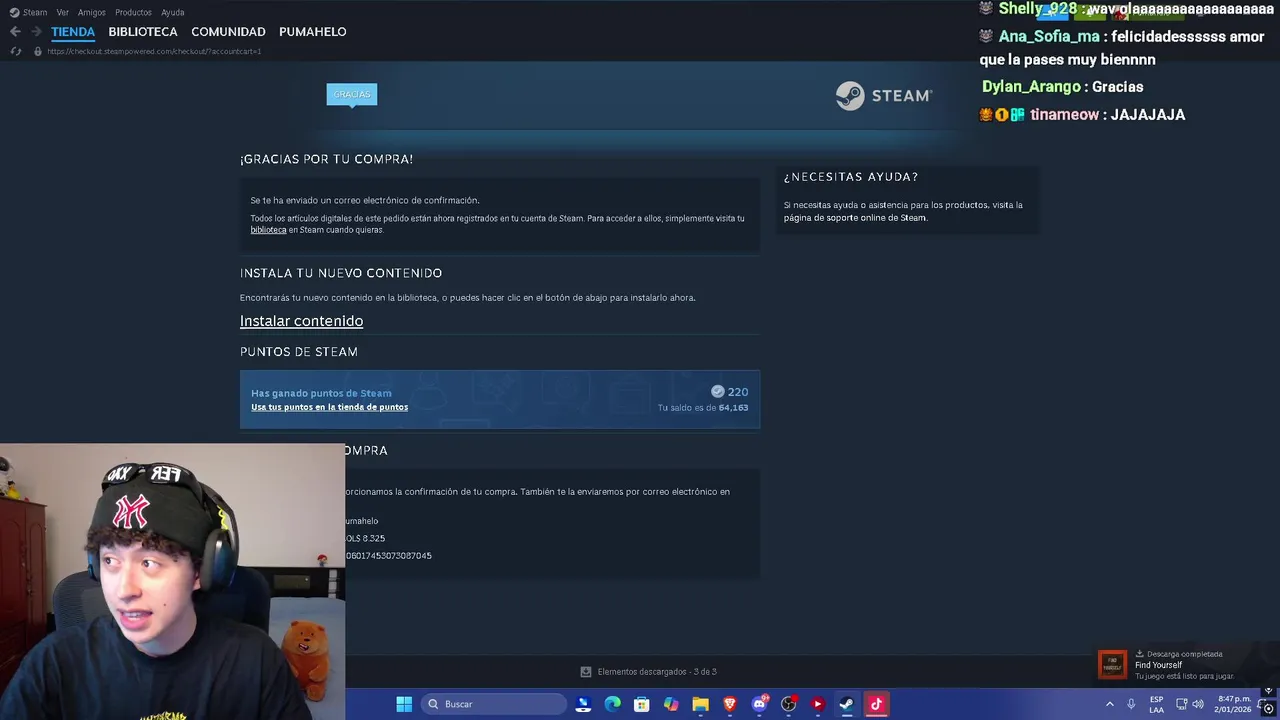Screen dimensions: 1280x720
Task: Click the checkout URL address bar
Action: (x=154, y=51)
